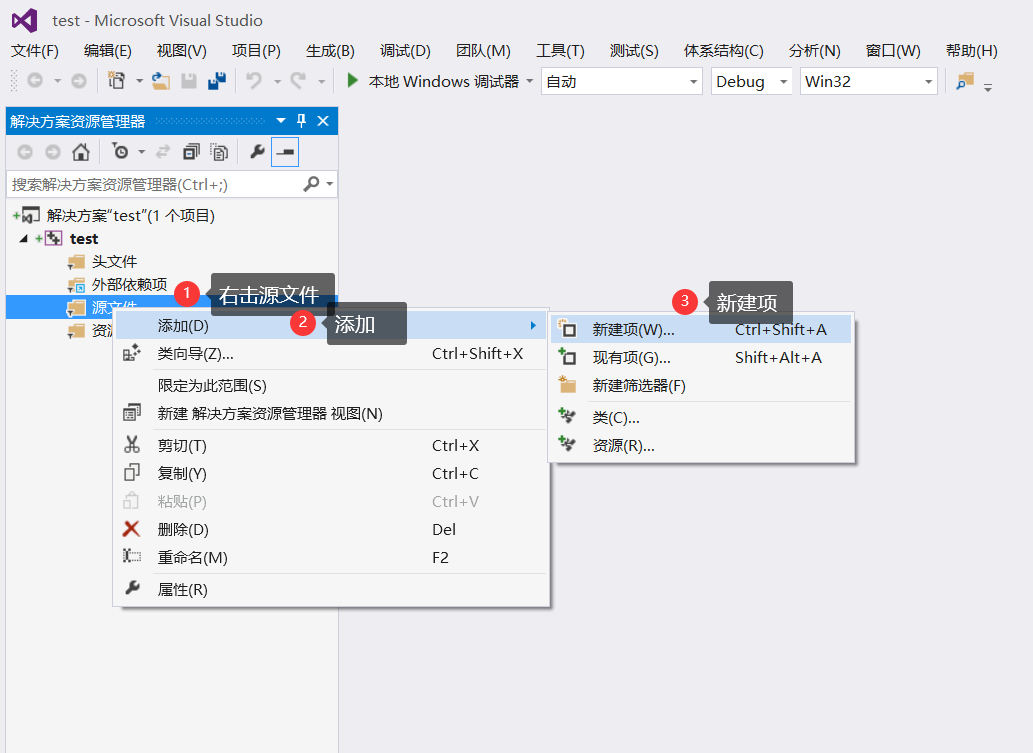Open the 工具(T) menu
Screen dimensions: 1033x753
(560, 51)
